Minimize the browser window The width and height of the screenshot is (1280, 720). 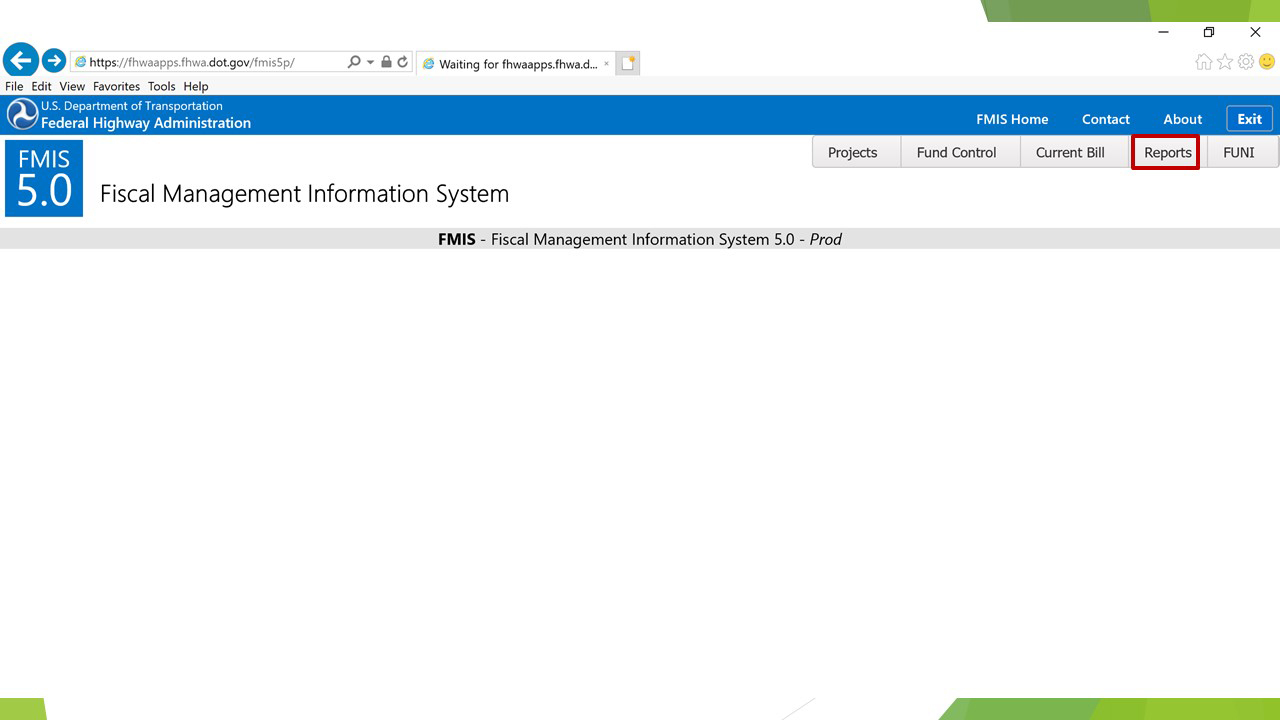(1163, 32)
